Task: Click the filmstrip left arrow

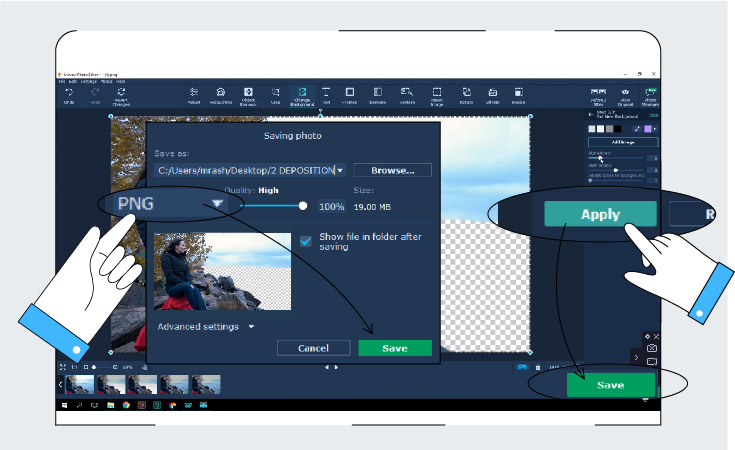Action: (x=60, y=384)
